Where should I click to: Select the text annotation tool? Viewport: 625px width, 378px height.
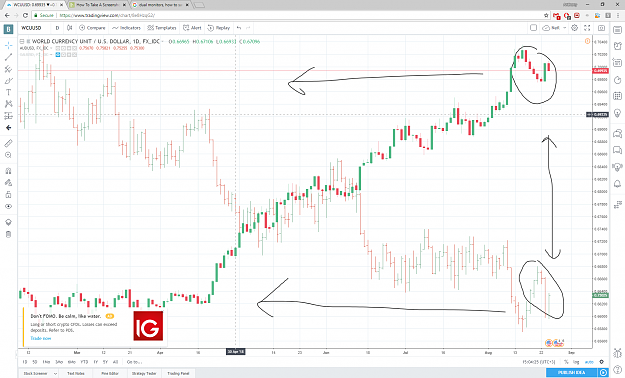coord(8,92)
